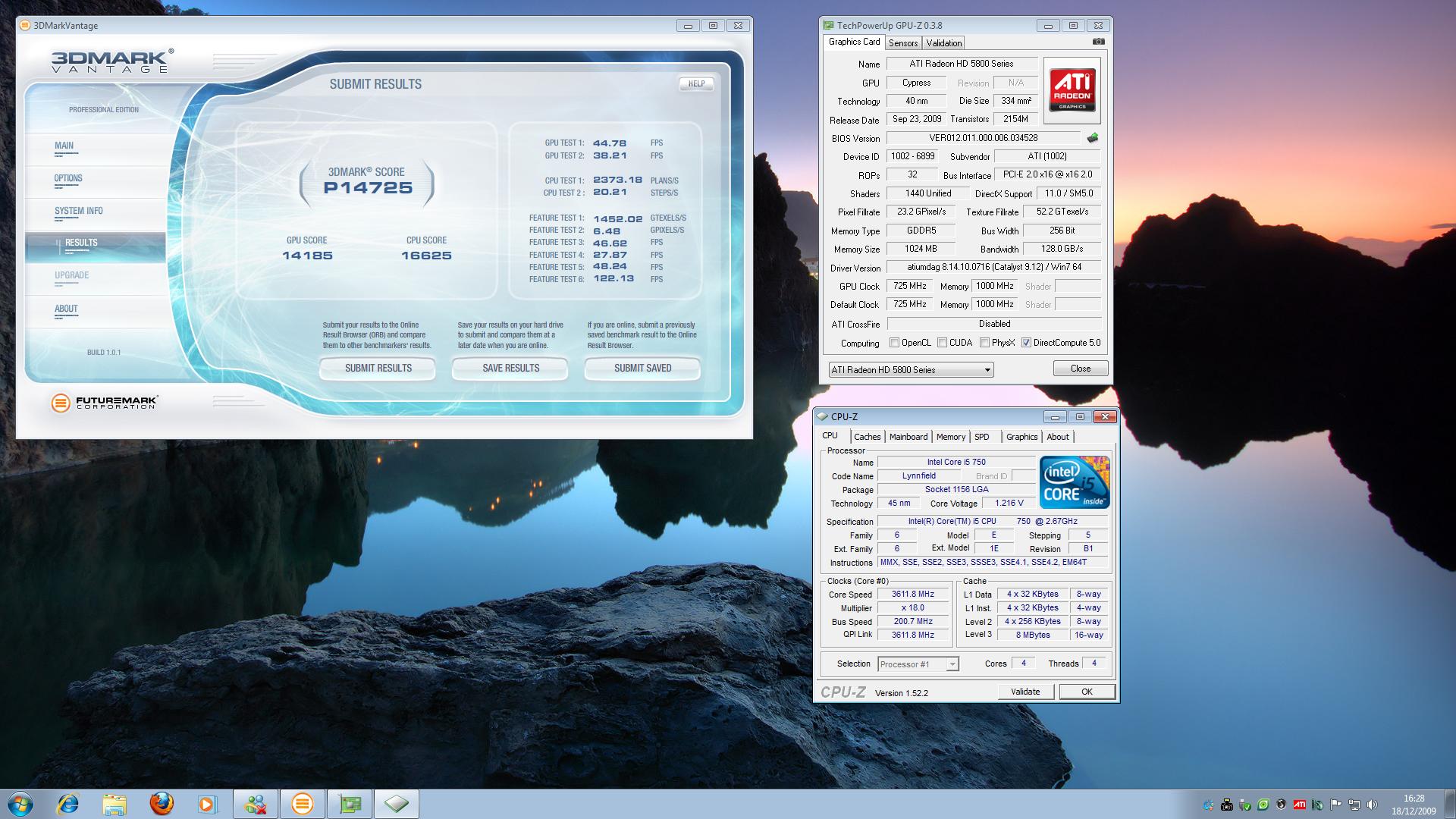
Task: Click the blue-orange tray icon next to camera
Action: click(x=1208, y=805)
